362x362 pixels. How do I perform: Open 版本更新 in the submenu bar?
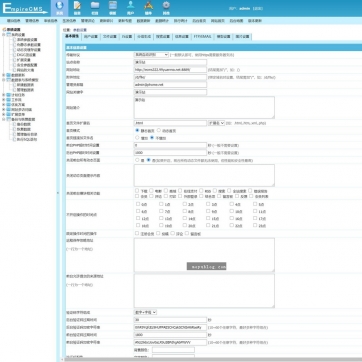coord(255,21)
